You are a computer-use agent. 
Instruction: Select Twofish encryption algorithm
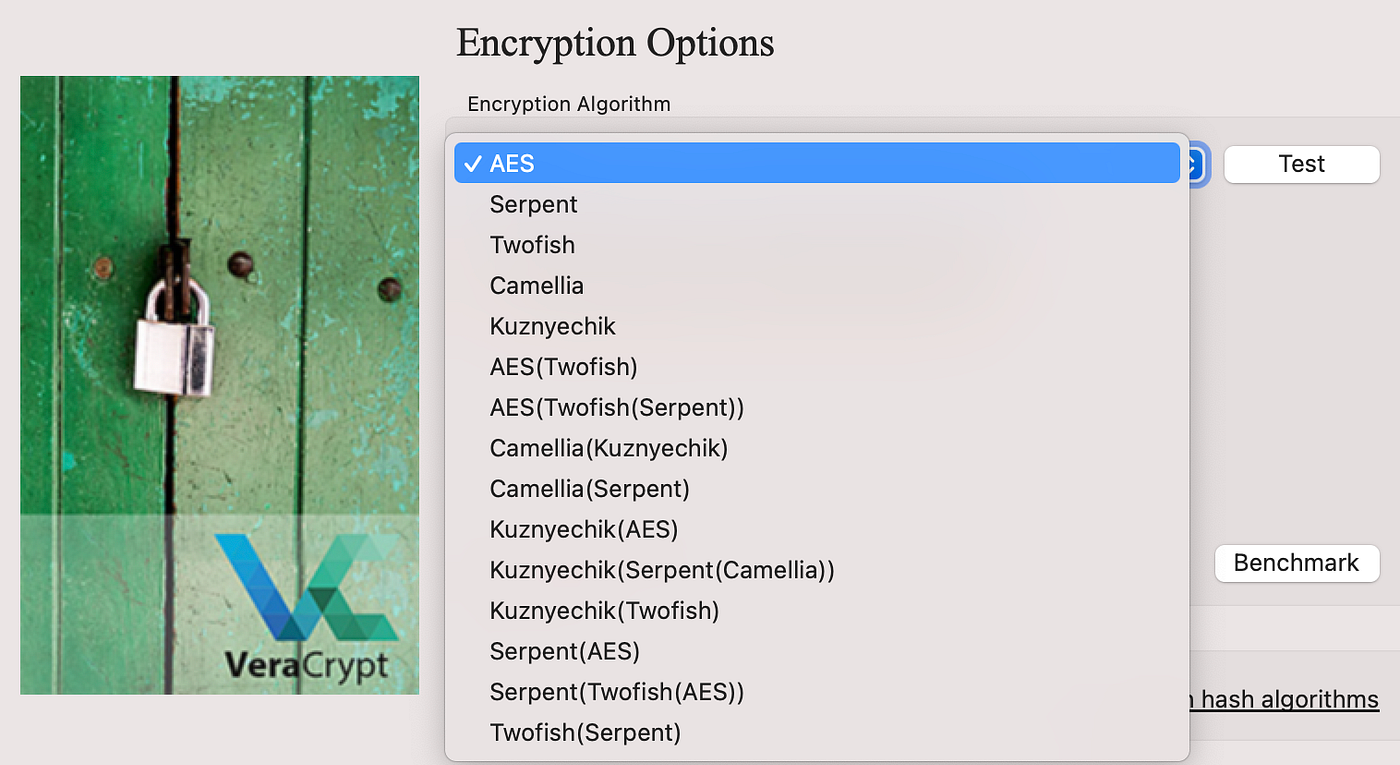pos(531,244)
